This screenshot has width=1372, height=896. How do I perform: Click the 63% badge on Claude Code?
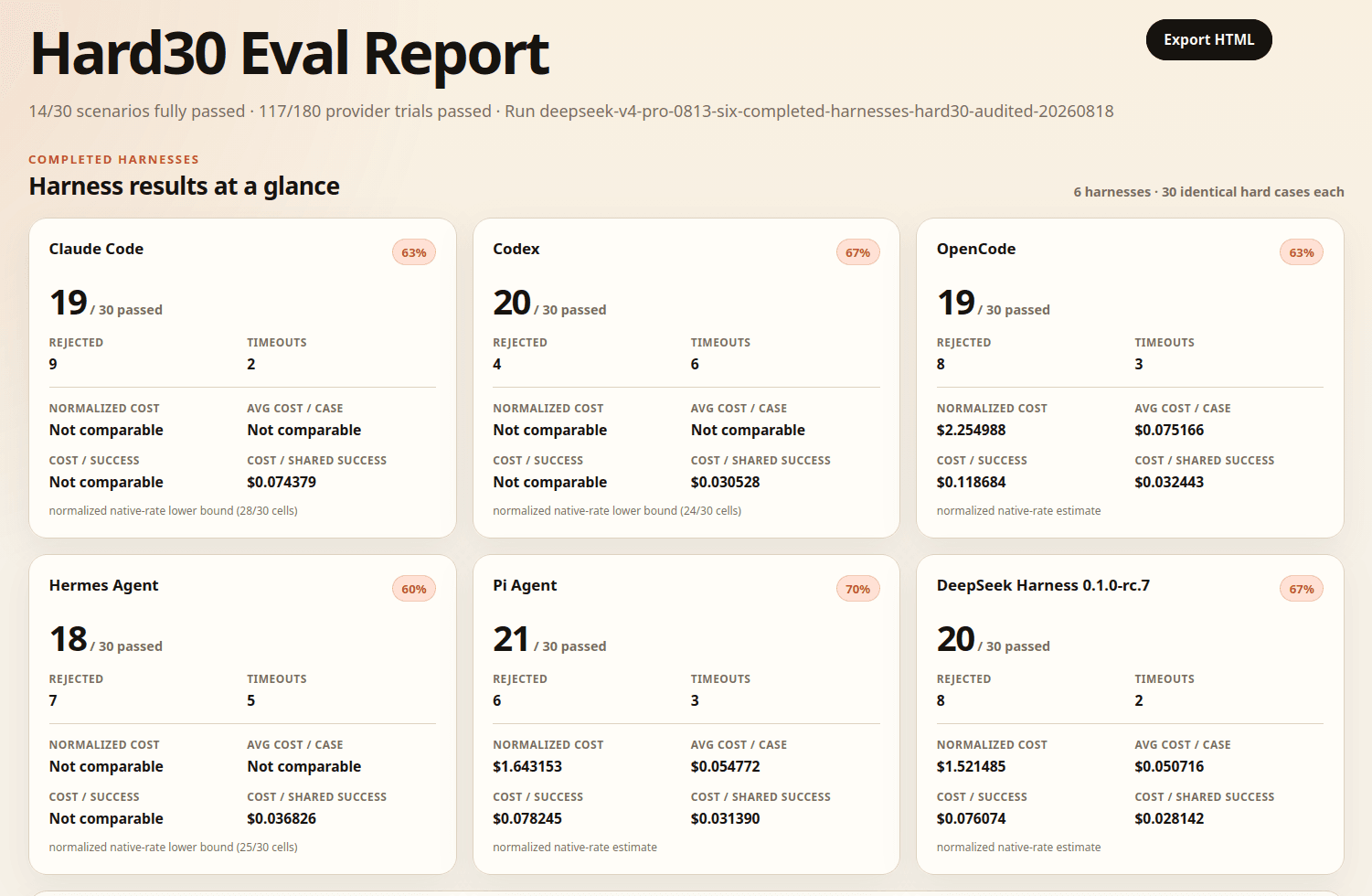point(414,252)
